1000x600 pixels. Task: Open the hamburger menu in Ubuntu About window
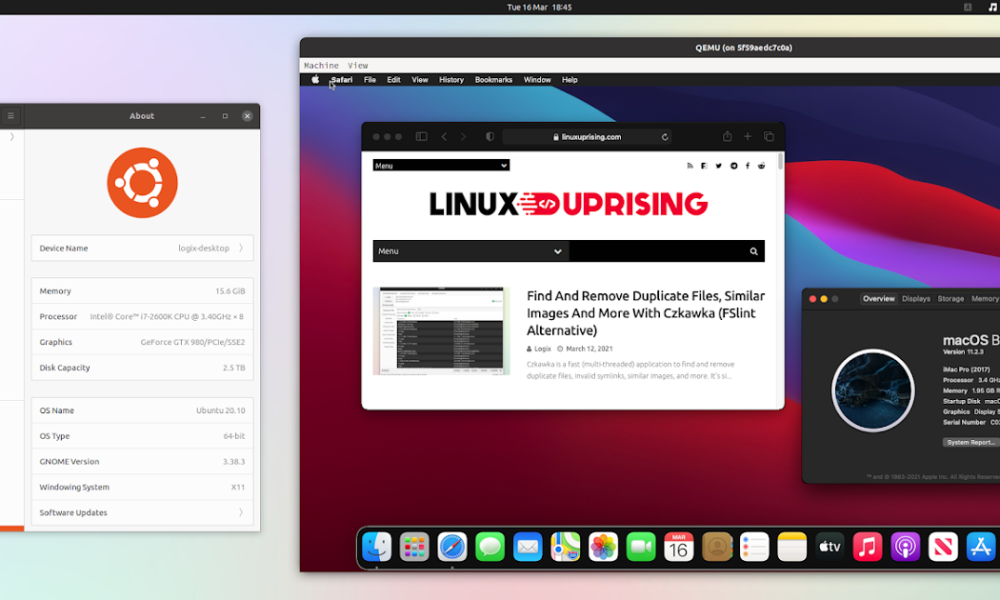click(11, 116)
